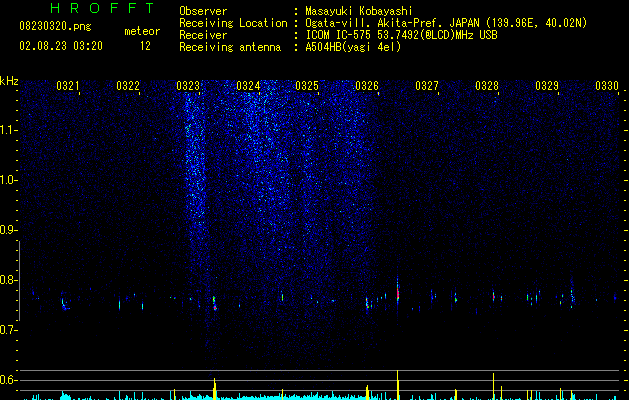The height and width of the screenshot is (400, 629).
Task: Click the 0.8 kHz axis label
Action: pyautogui.click(x=7, y=280)
